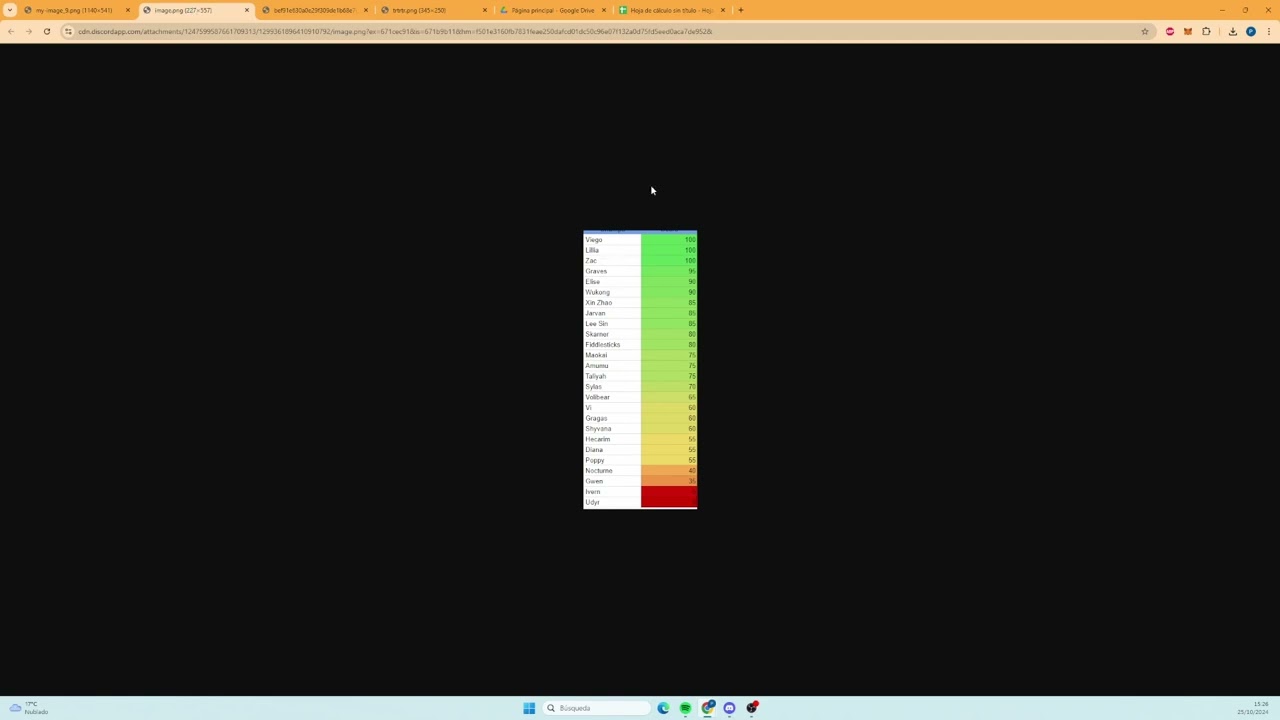Open the Extensions puzzle menu

[1206, 31]
